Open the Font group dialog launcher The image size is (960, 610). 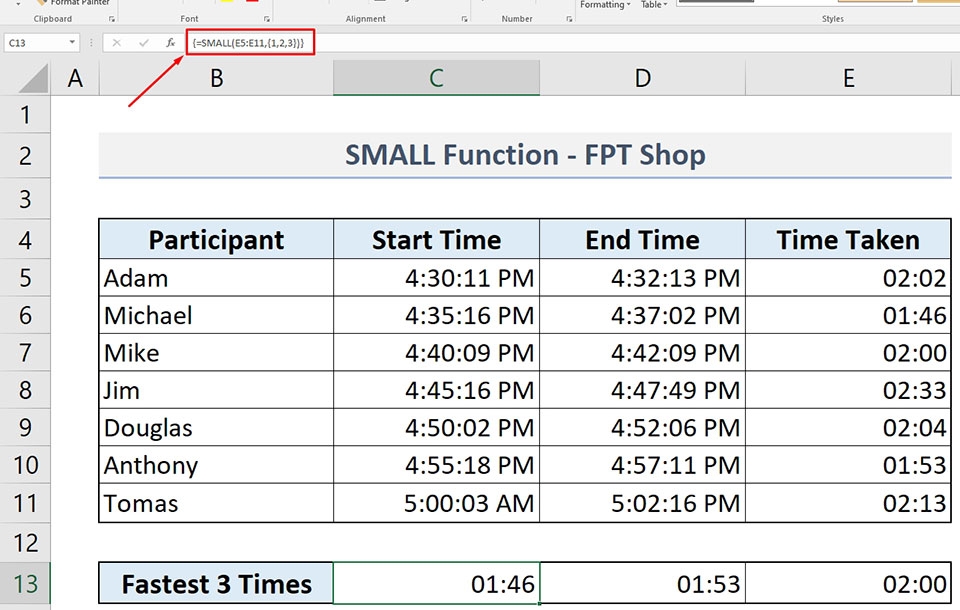point(266,19)
